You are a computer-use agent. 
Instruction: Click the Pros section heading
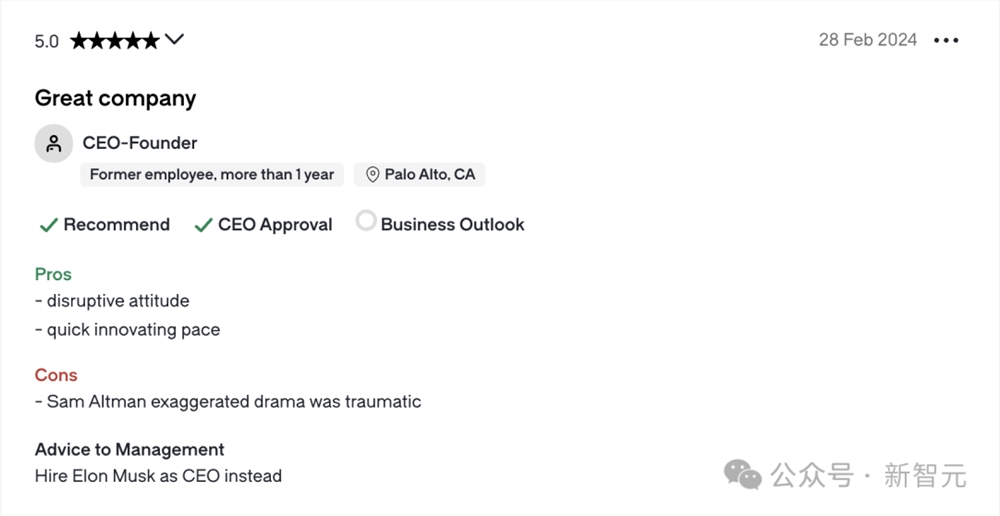coord(53,274)
